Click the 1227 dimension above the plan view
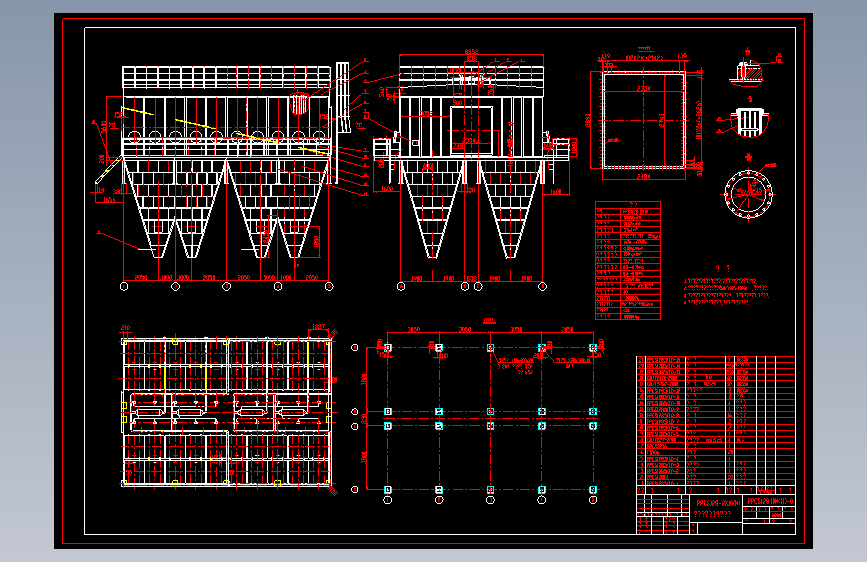Image resolution: width=867 pixels, height=562 pixels. pos(319,327)
